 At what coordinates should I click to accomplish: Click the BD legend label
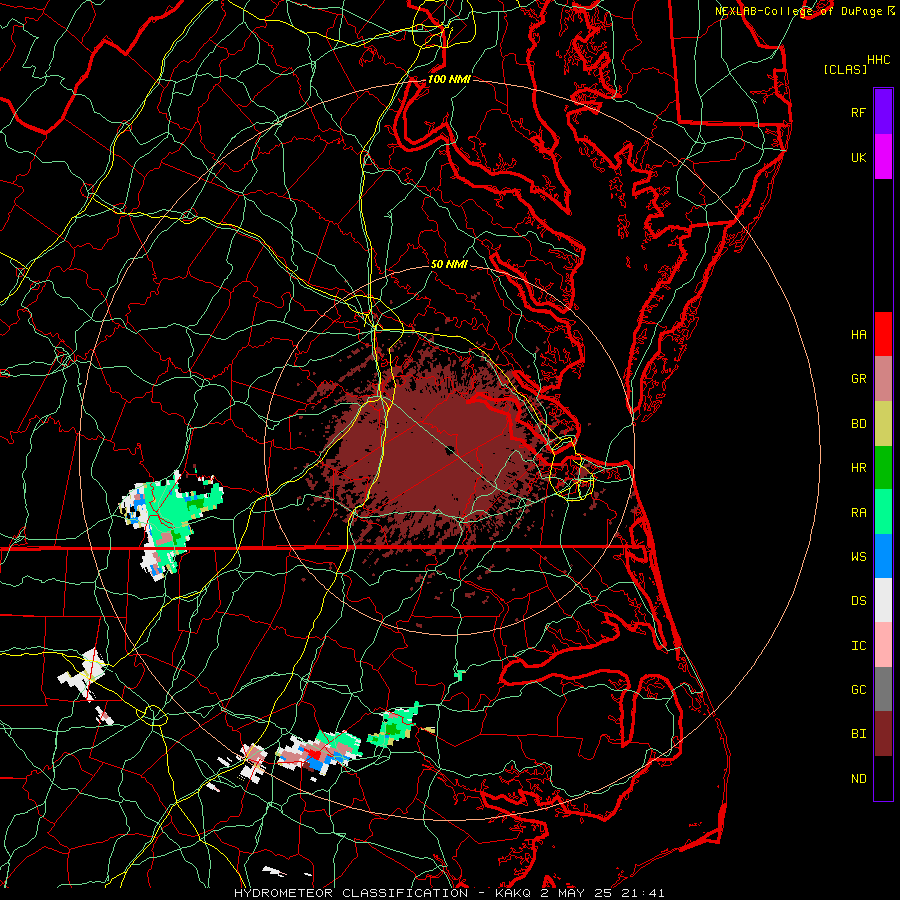point(858,424)
